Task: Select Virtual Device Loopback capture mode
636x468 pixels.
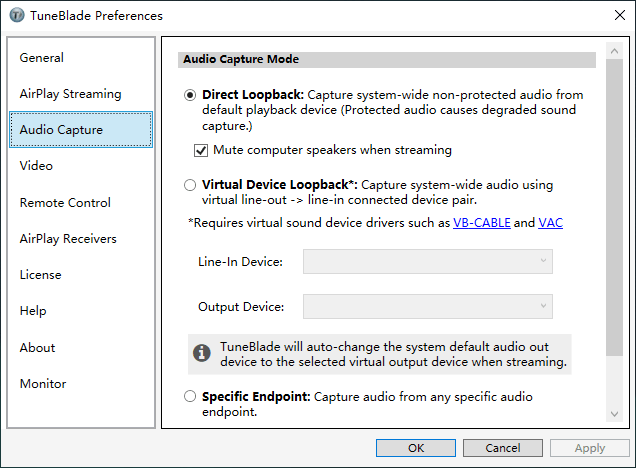Action: 190,185
